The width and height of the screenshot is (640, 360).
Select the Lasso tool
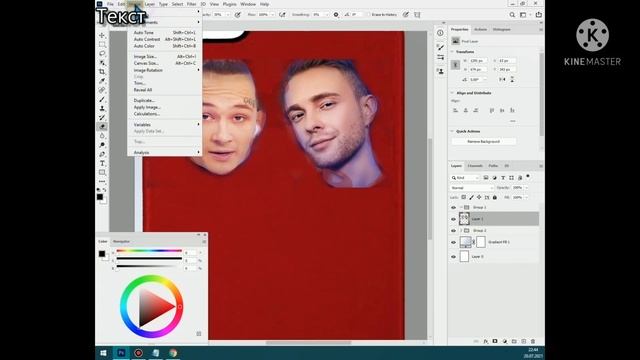tap(102, 53)
